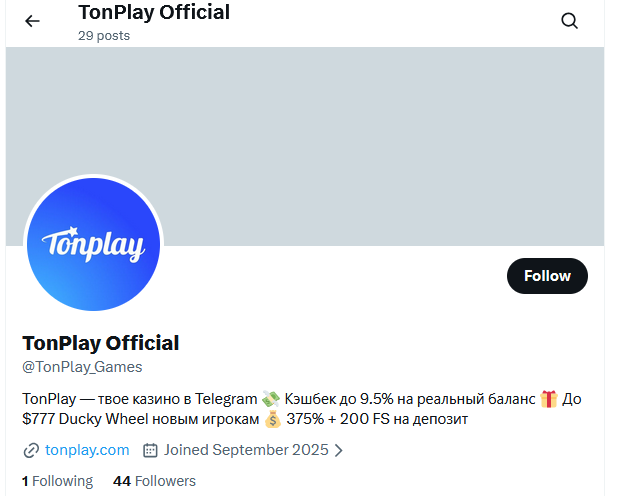Click the calendar icon beside join date
The width and height of the screenshot is (619, 496).
151,450
